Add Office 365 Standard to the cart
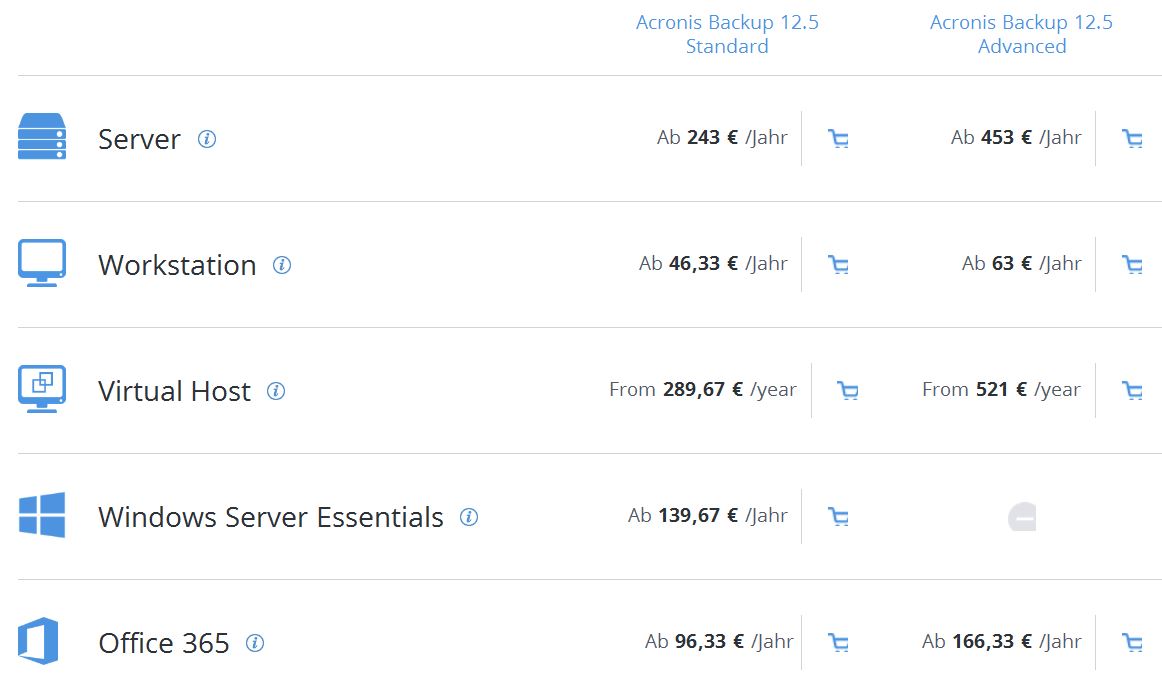The image size is (1162, 673). pyautogui.click(x=838, y=643)
